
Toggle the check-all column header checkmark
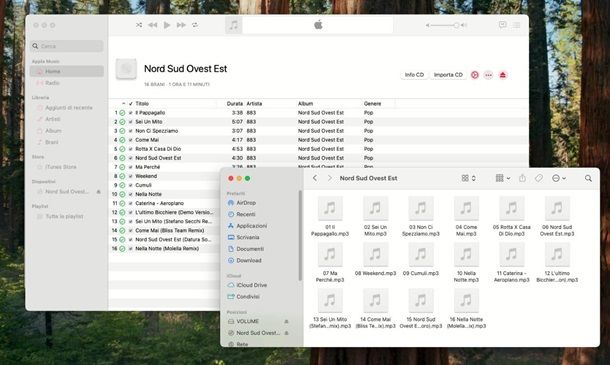coord(131,104)
